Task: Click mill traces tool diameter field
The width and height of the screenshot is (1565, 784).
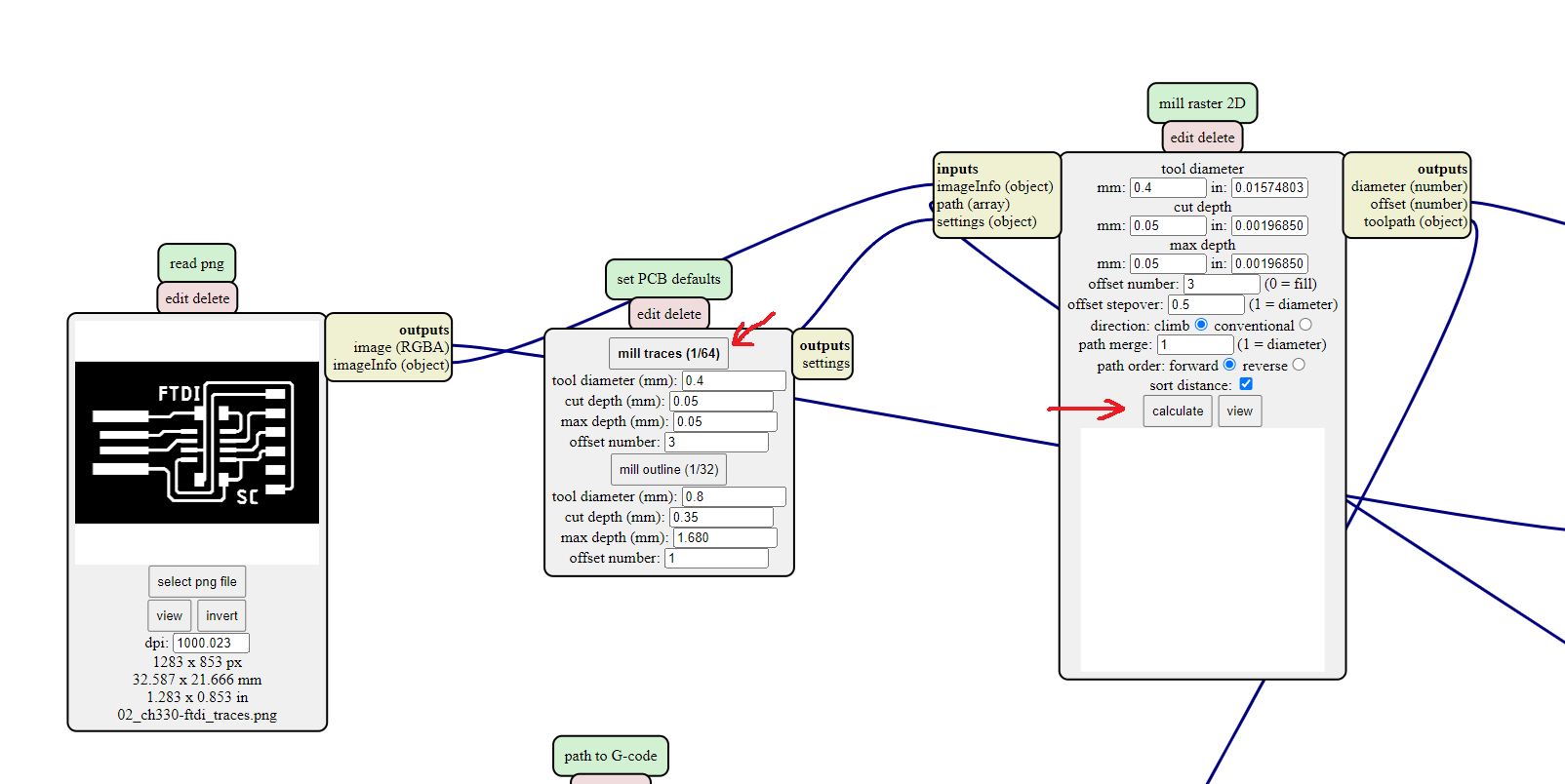Action: coord(734,380)
